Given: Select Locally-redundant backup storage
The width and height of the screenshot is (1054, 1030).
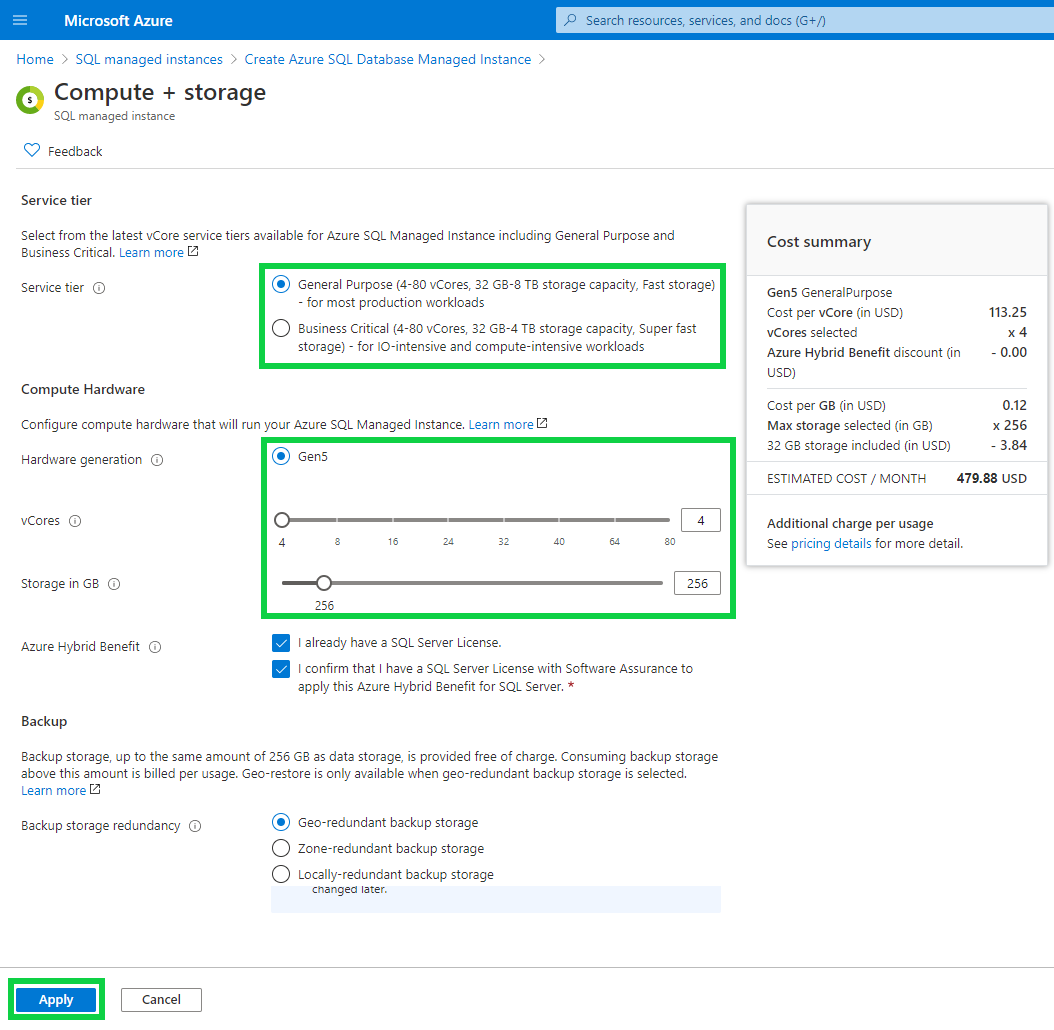Looking at the screenshot, I should click(281, 874).
